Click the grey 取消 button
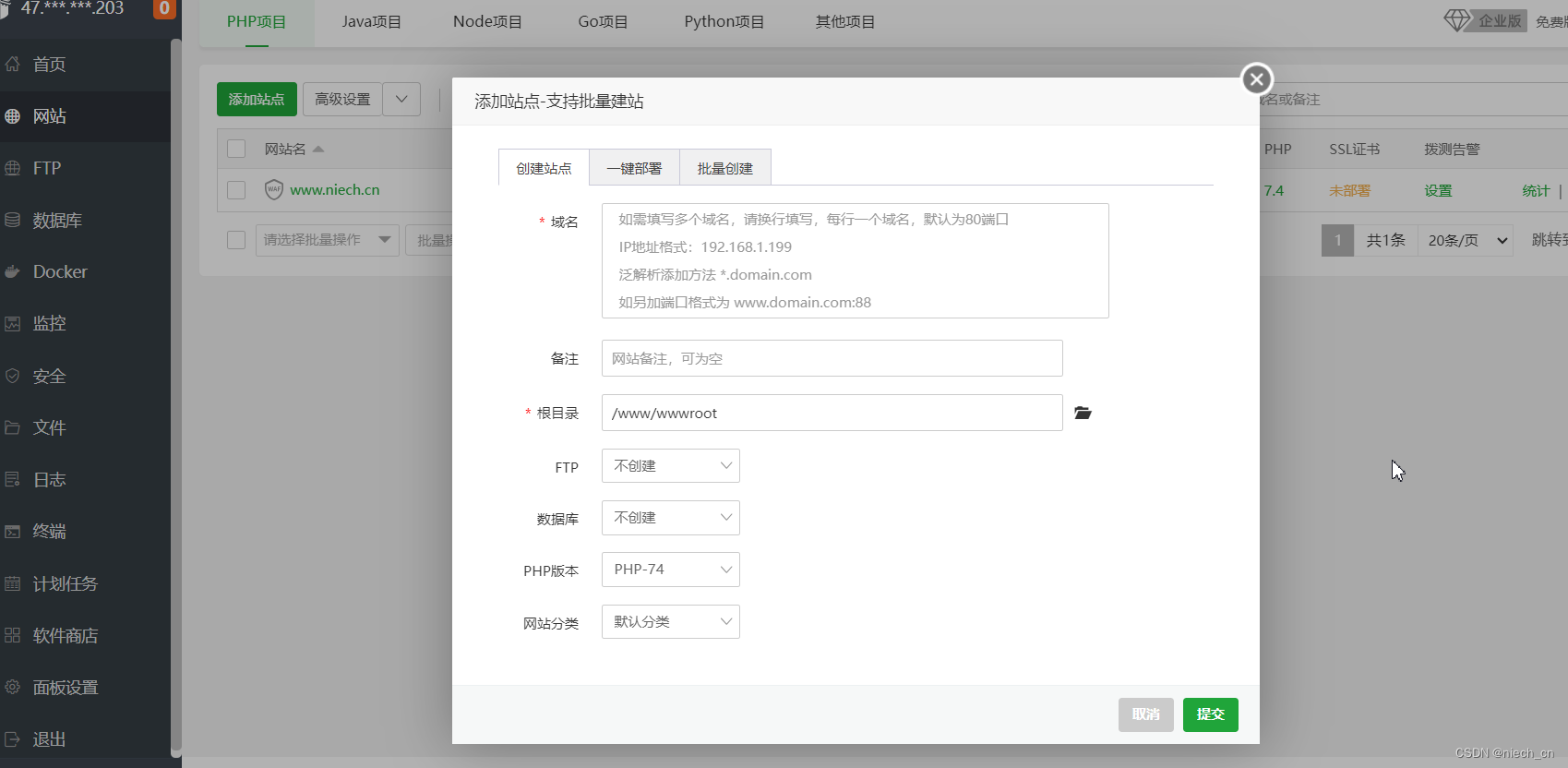 (x=1146, y=714)
